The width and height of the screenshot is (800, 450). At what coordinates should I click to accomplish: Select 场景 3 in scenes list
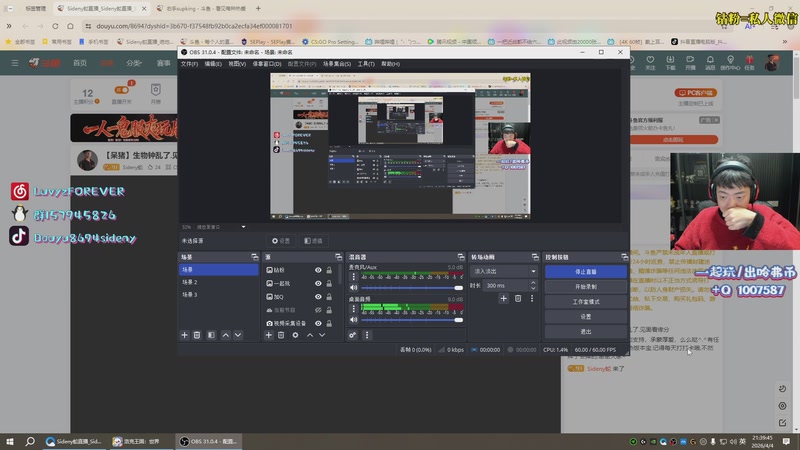click(x=218, y=295)
